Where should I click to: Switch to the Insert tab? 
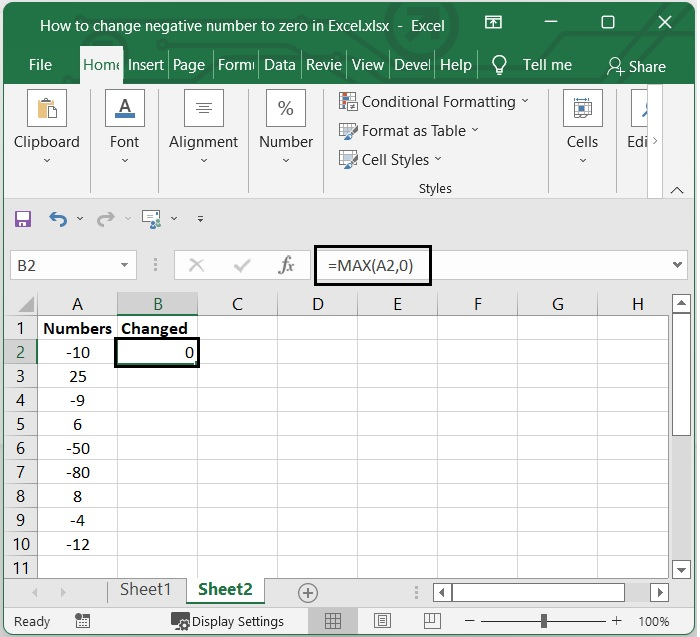[x=146, y=65]
